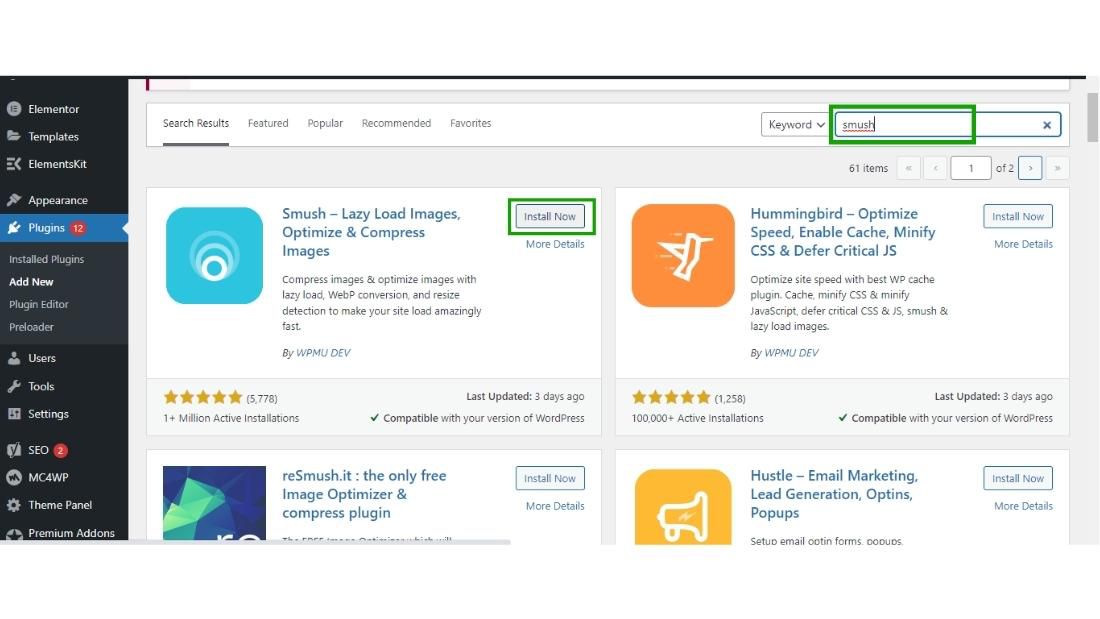Click the page number input box
The height and width of the screenshot is (619, 1100).
pyautogui.click(x=970, y=168)
